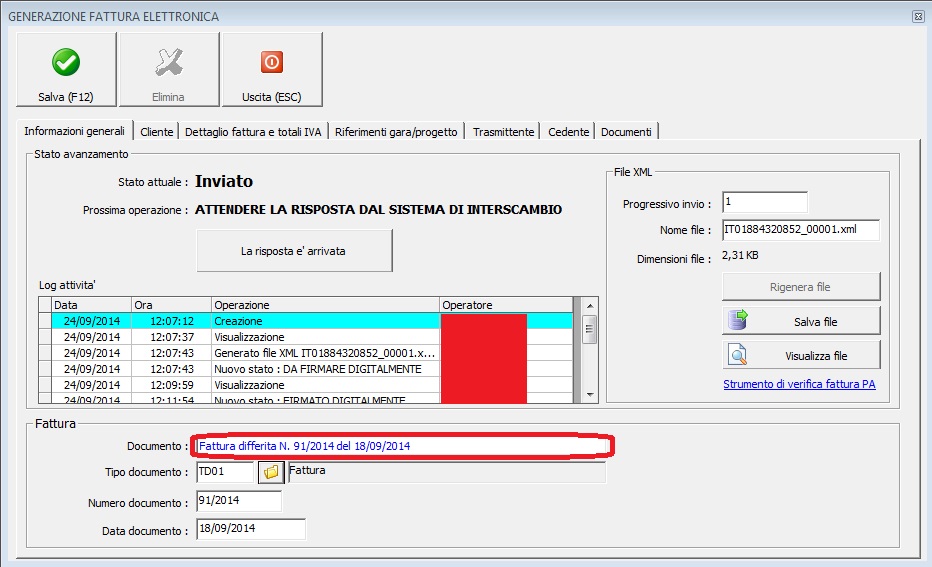This screenshot has width=932, height=567.
Task: Click the log list scrollbar thumb
Action: click(590, 329)
